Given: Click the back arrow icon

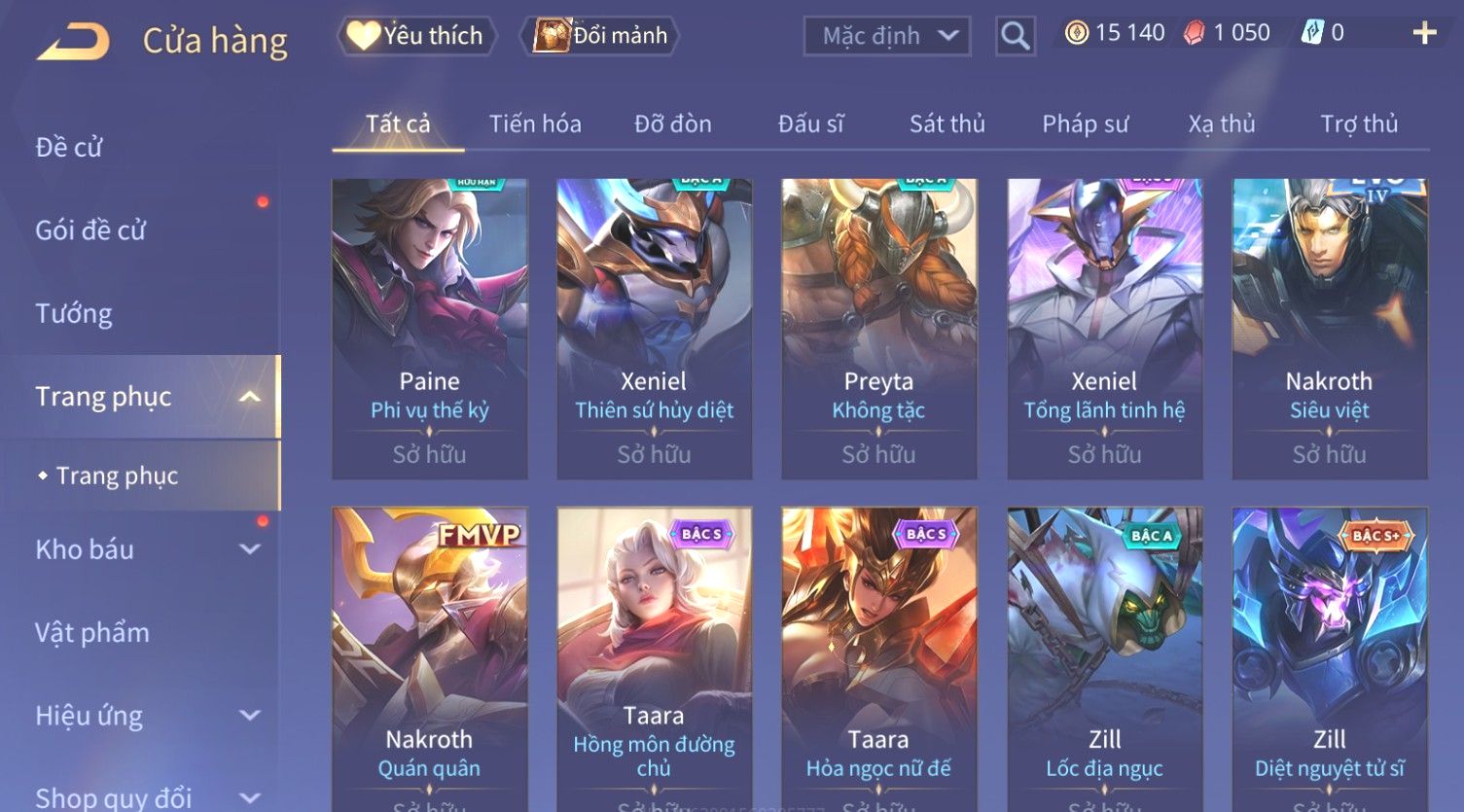Looking at the screenshot, I should coord(73,42).
